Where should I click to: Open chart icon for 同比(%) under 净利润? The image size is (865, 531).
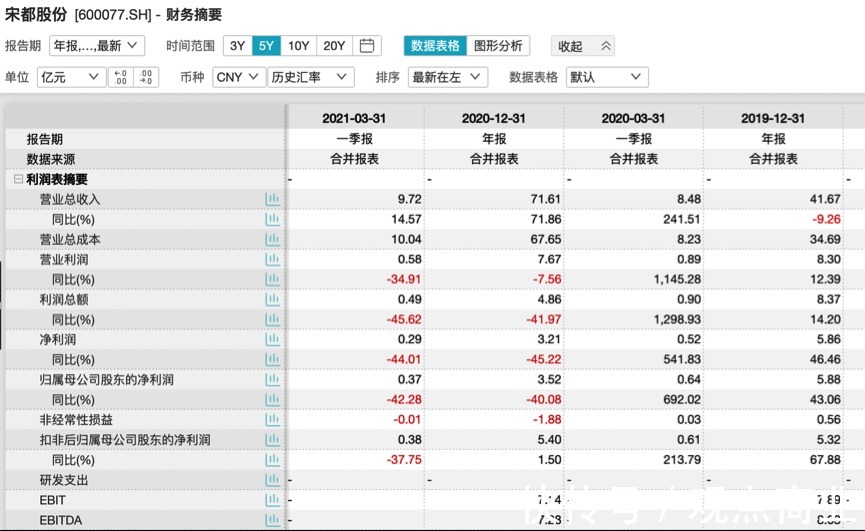tap(273, 360)
